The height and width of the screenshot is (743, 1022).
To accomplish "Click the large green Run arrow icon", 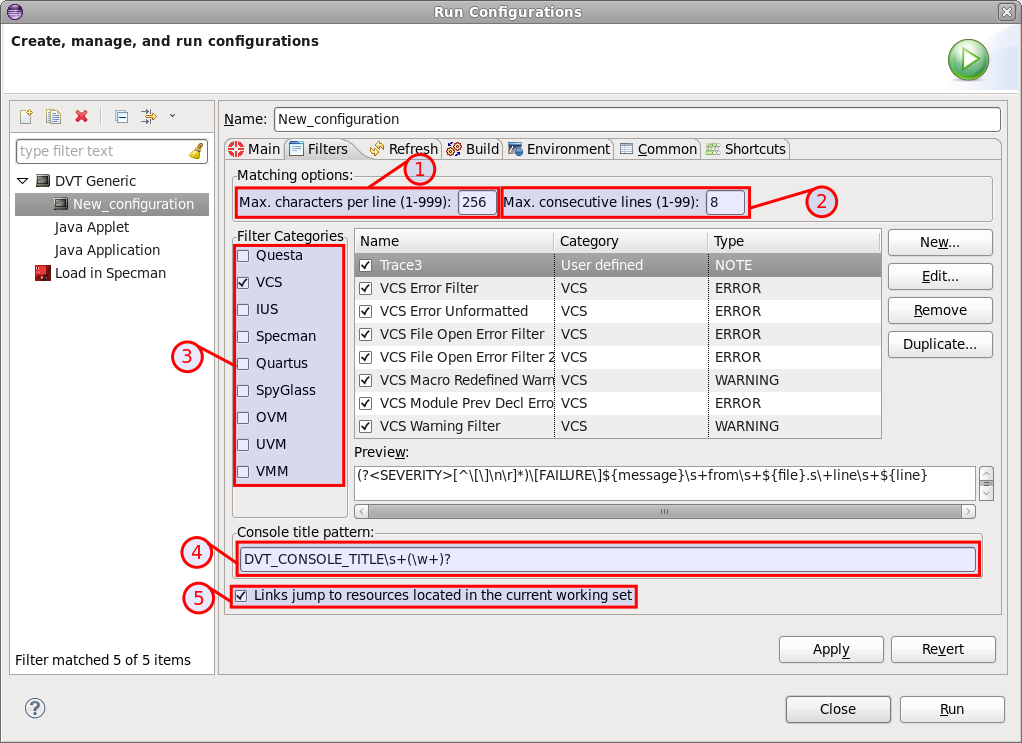I will click(967, 60).
